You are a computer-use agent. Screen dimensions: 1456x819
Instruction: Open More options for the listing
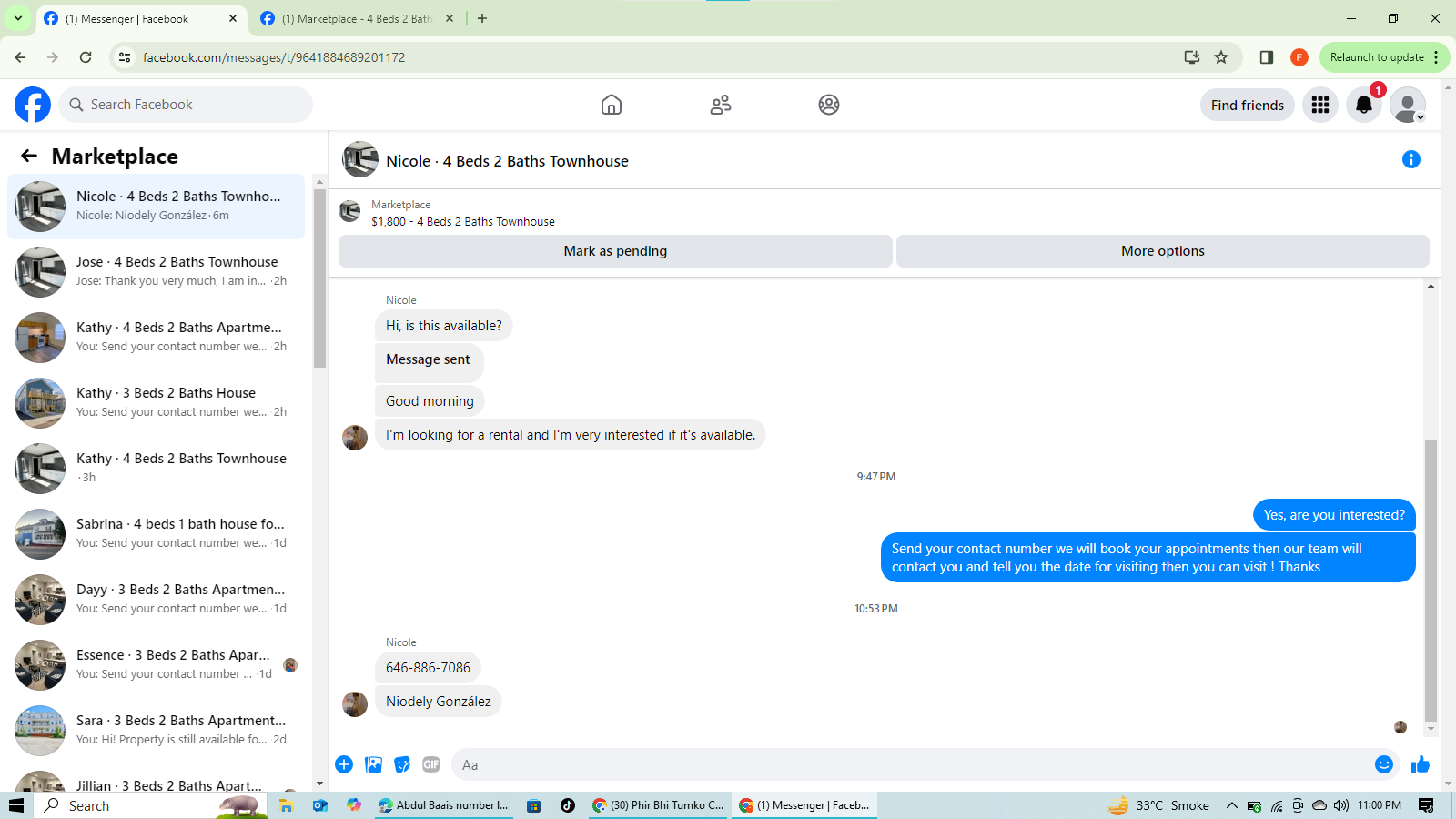tap(1163, 251)
